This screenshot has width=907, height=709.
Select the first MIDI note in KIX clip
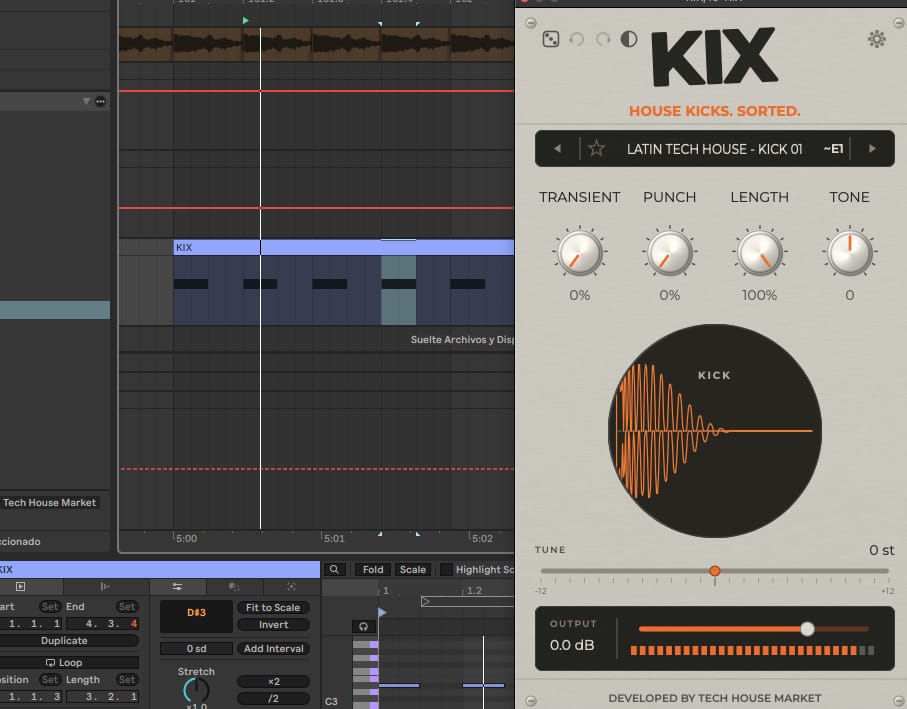pos(191,284)
